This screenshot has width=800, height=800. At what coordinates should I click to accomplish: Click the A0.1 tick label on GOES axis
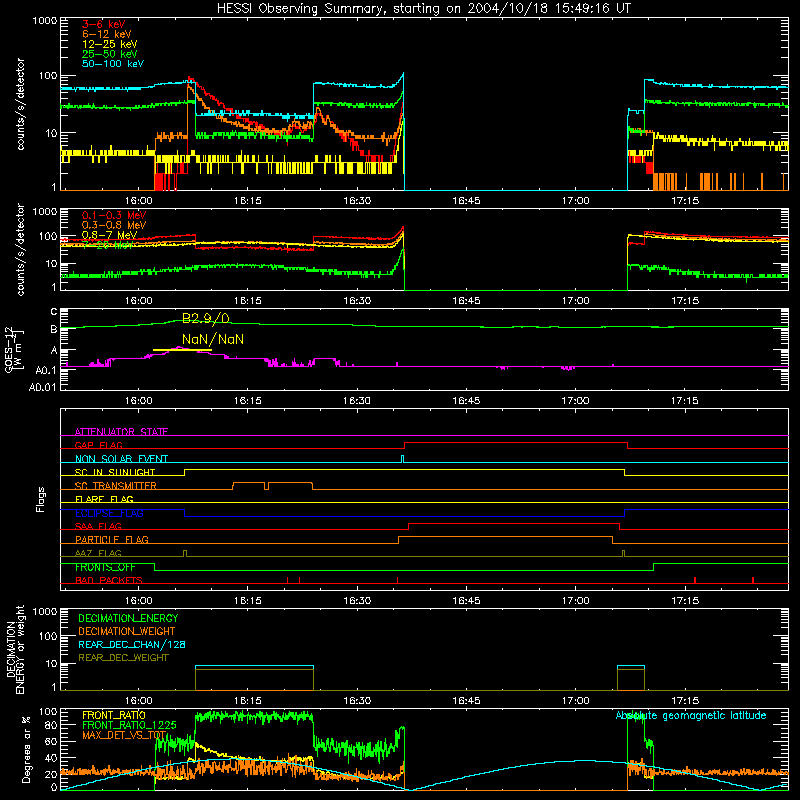coord(46,370)
